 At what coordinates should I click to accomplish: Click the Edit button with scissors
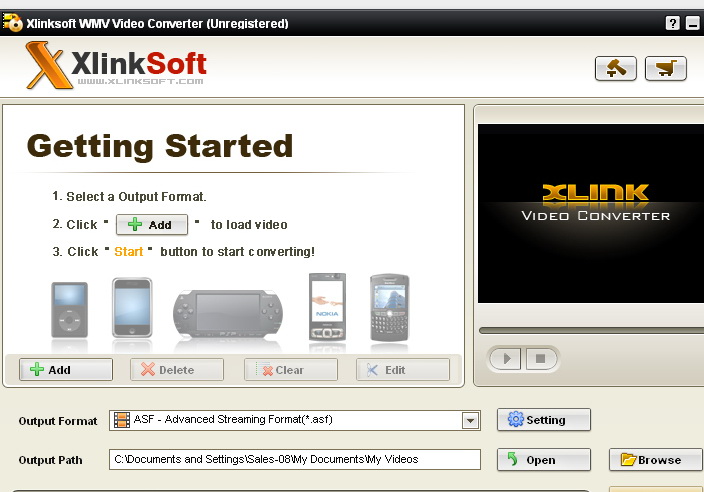403,370
